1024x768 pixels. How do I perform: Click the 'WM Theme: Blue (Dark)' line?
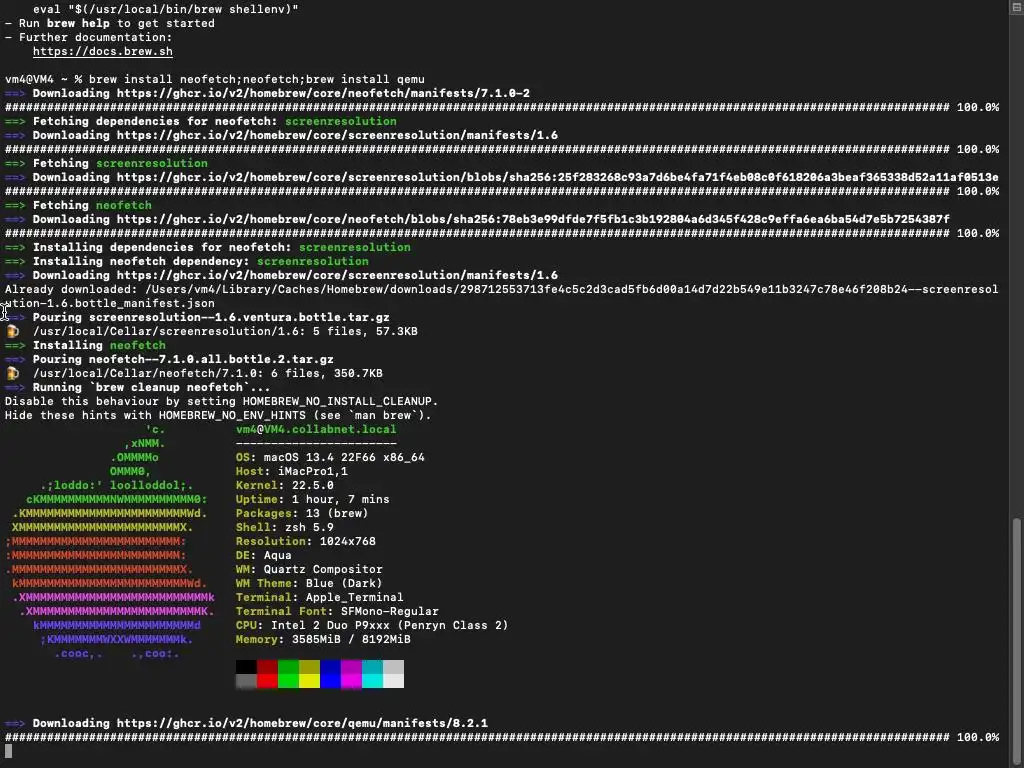tap(309, 583)
